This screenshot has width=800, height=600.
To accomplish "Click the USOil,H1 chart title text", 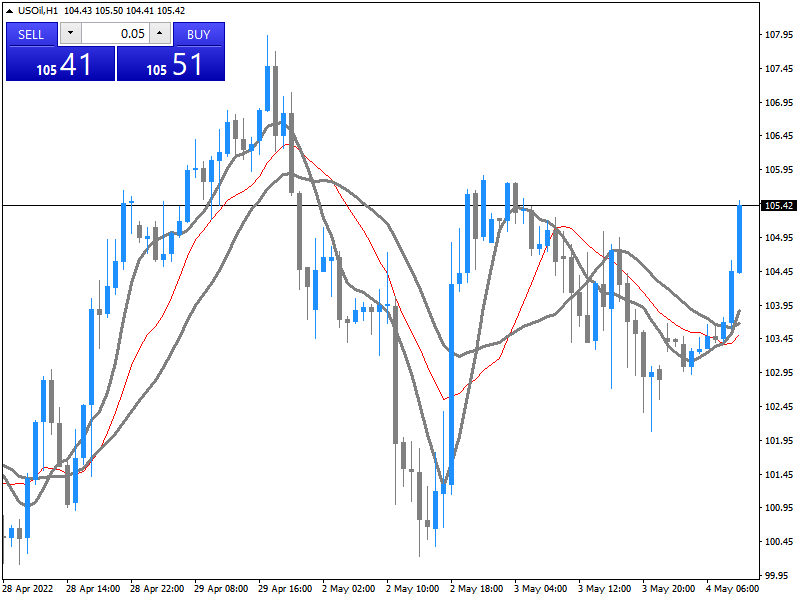I will pos(38,10).
